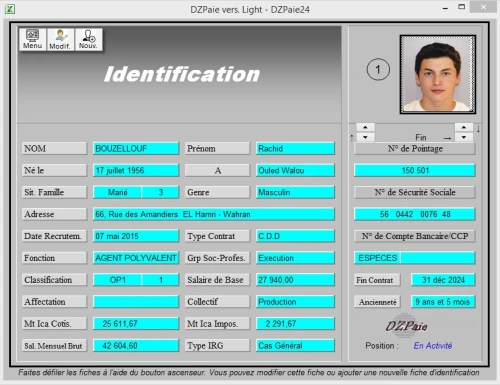
Task: Click social security number 56 0442 0076 48
Action: (x=415, y=214)
